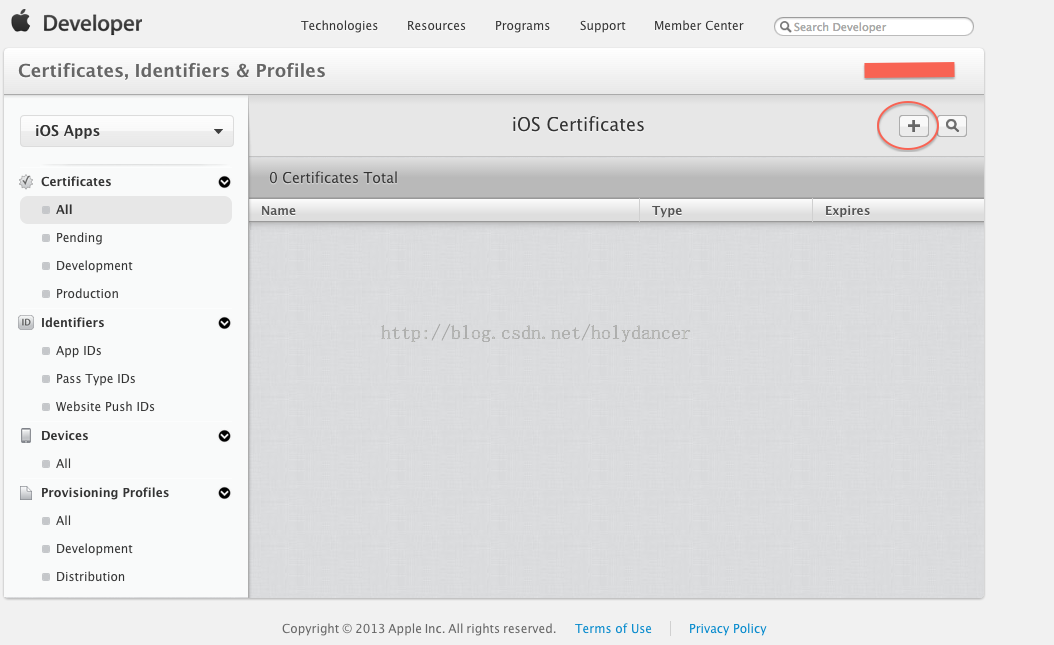
Task: Open Website Push IDs list
Action: pyautogui.click(x=105, y=406)
